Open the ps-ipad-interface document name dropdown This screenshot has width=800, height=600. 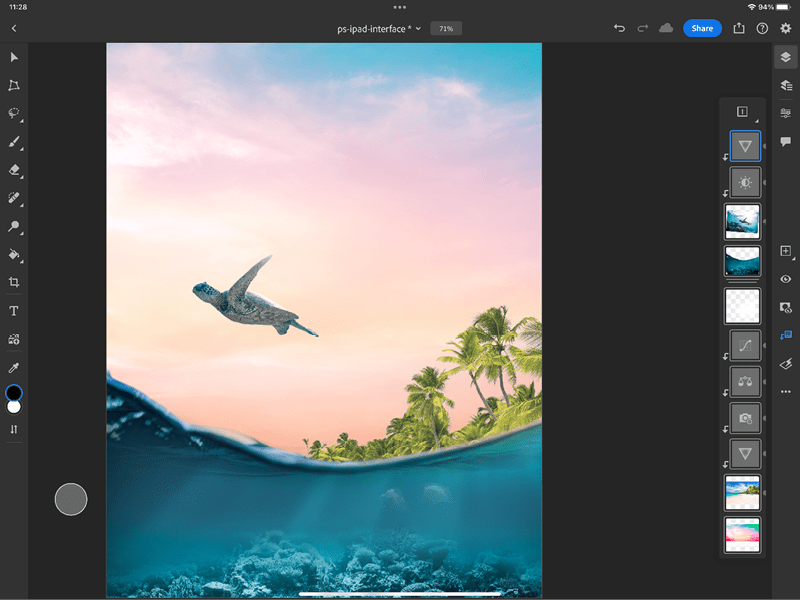point(379,29)
